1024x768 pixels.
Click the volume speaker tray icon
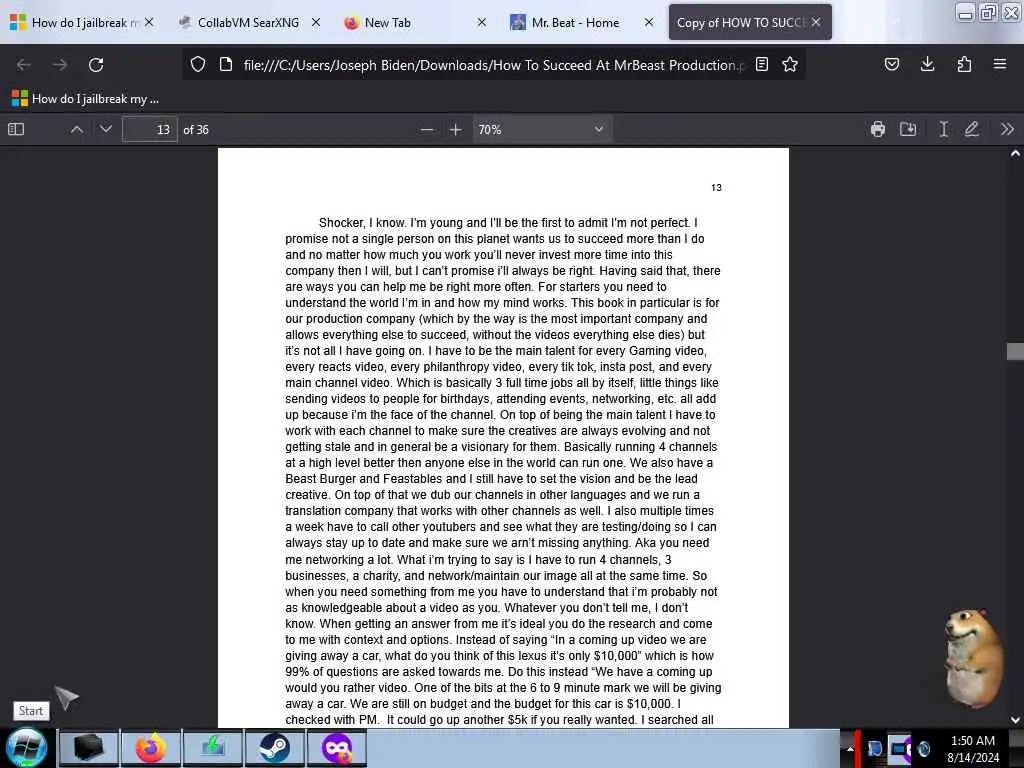[x=924, y=748]
